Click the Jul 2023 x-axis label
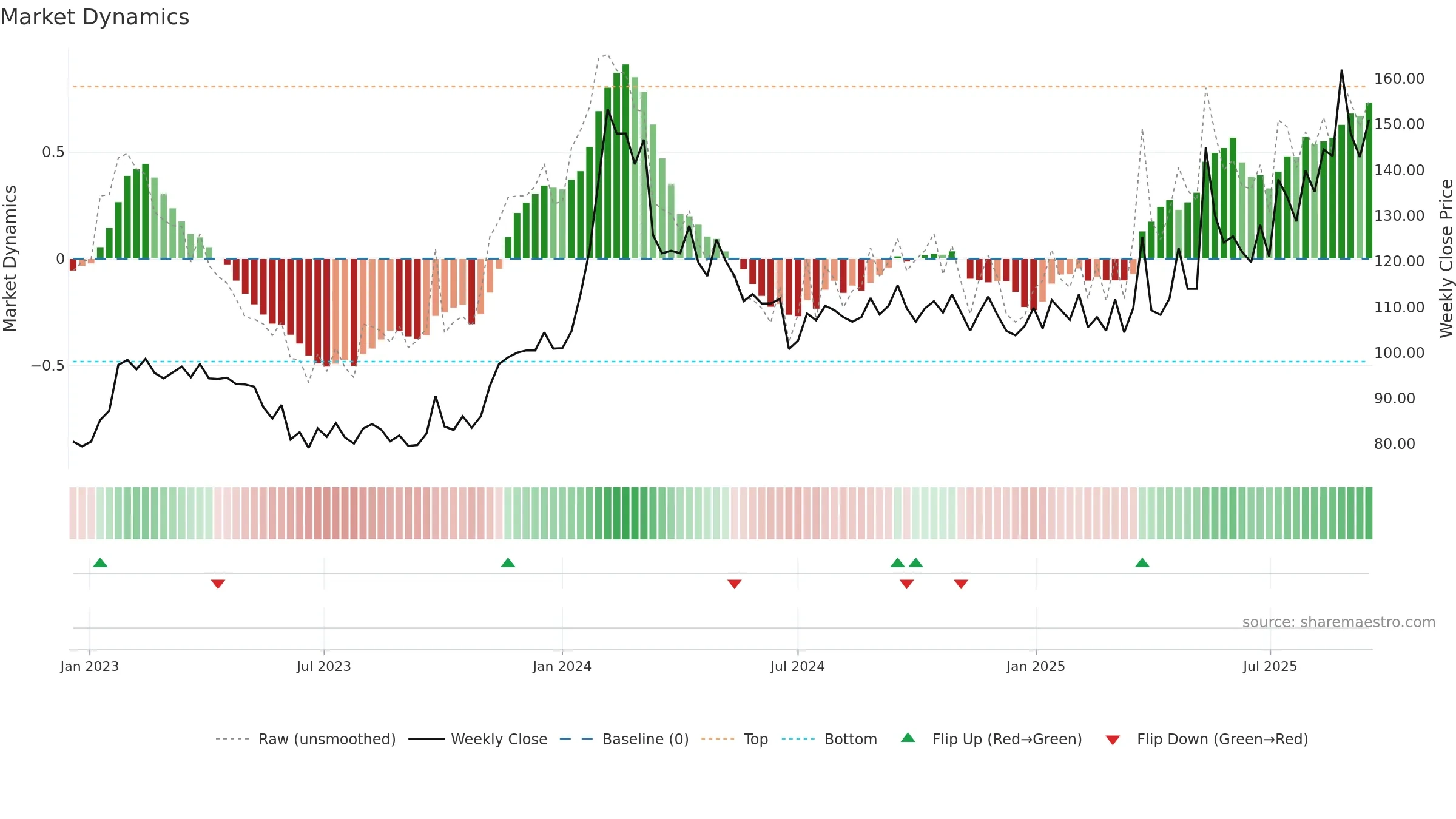This screenshot has height=819, width=1456. click(324, 666)
